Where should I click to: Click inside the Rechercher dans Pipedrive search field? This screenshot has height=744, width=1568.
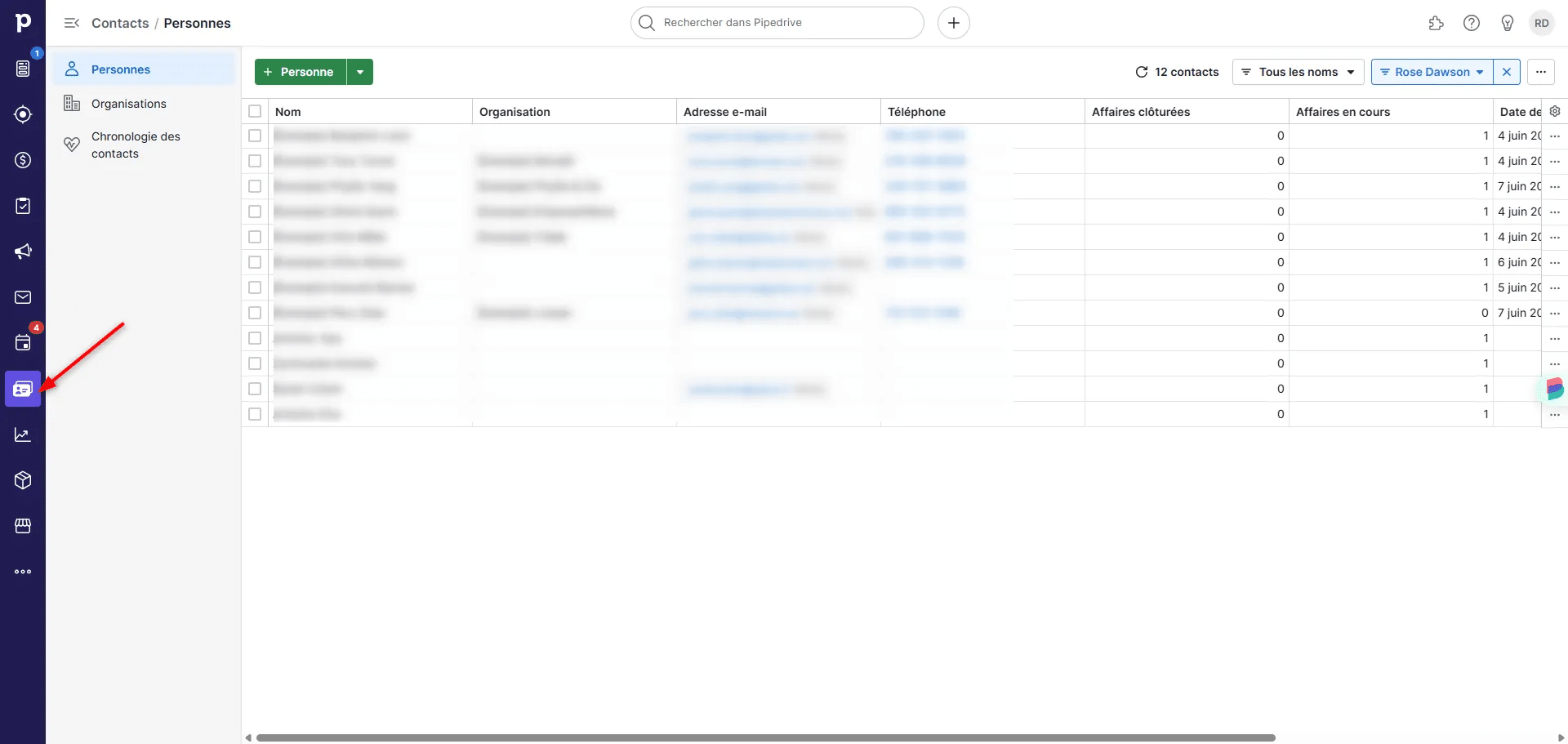pos(776,22)
